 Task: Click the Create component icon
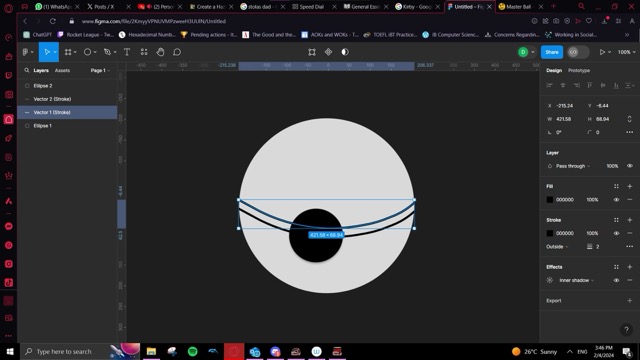click(x=328, y=52)
